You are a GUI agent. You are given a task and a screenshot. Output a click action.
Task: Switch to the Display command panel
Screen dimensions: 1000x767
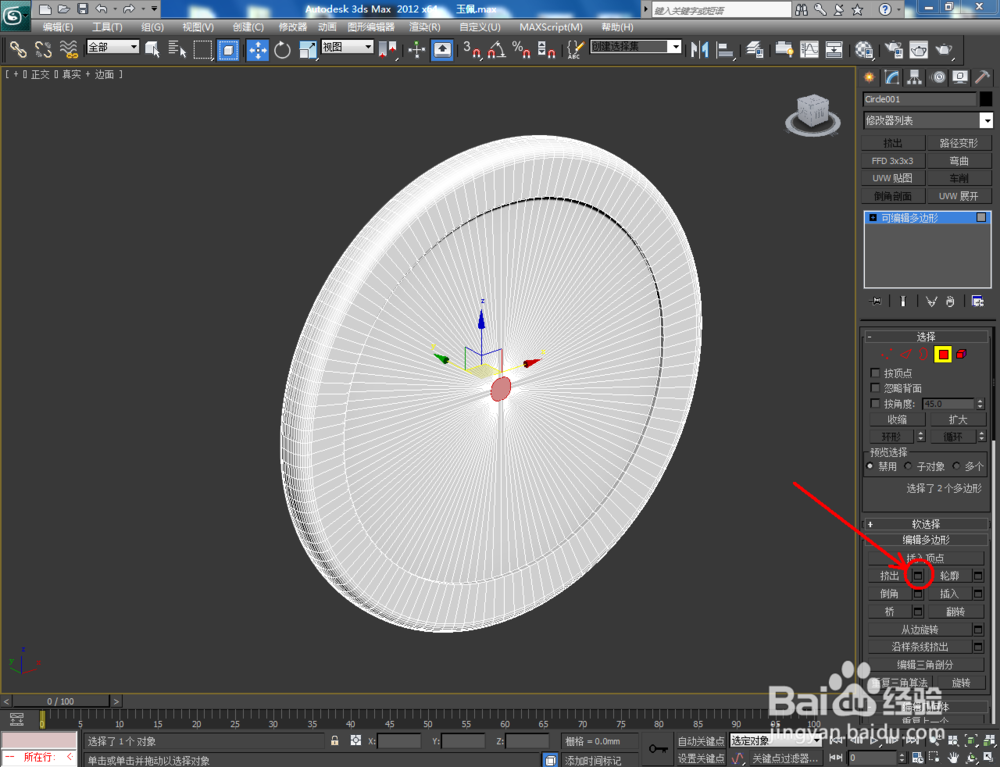pyautogui.click(x=960, y=77)
